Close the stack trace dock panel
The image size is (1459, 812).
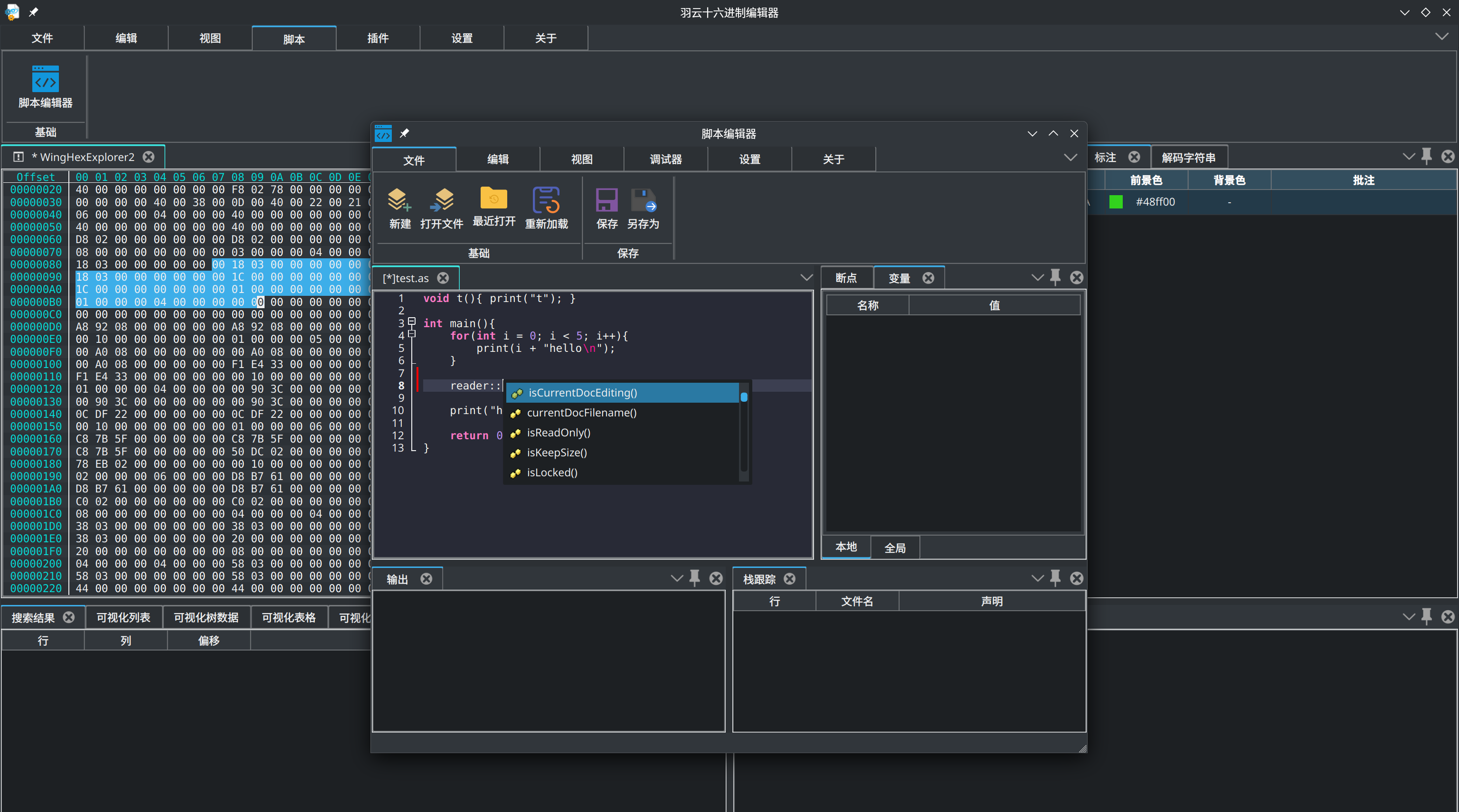[x=1077, y=578]
